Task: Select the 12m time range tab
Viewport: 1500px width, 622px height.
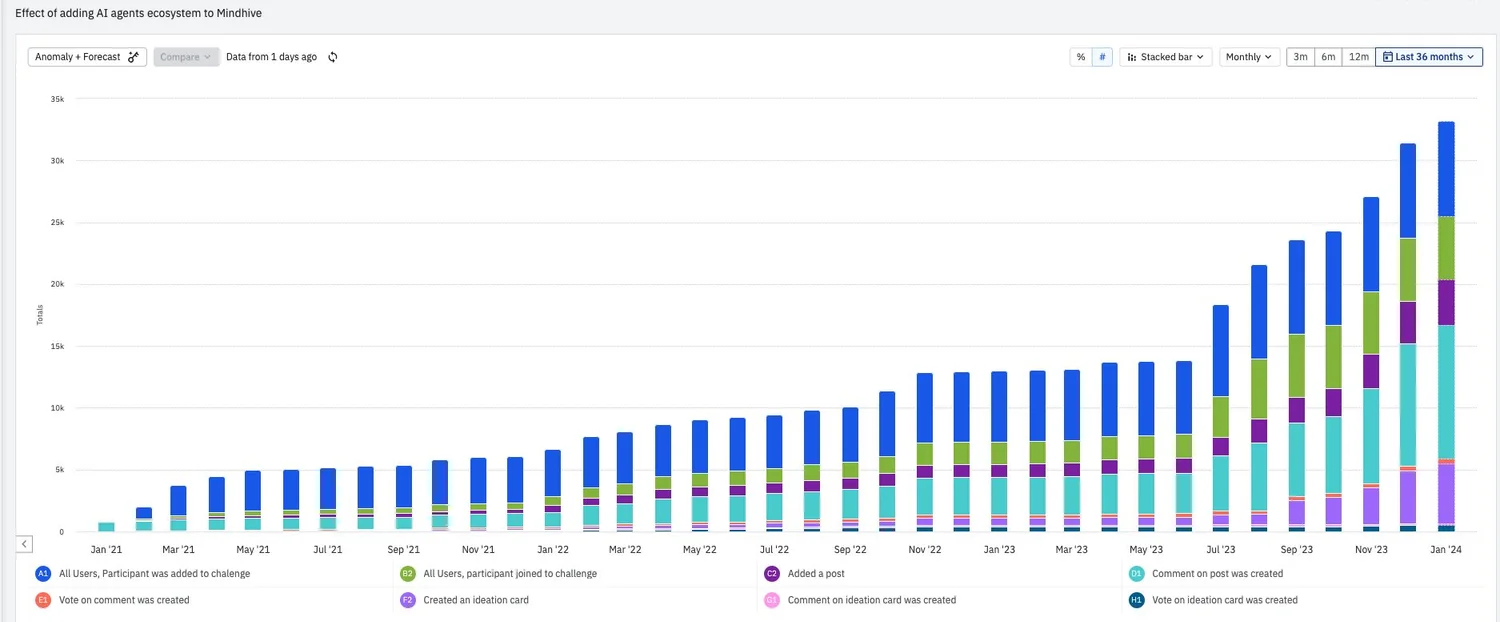Action: click(1358, 56)
